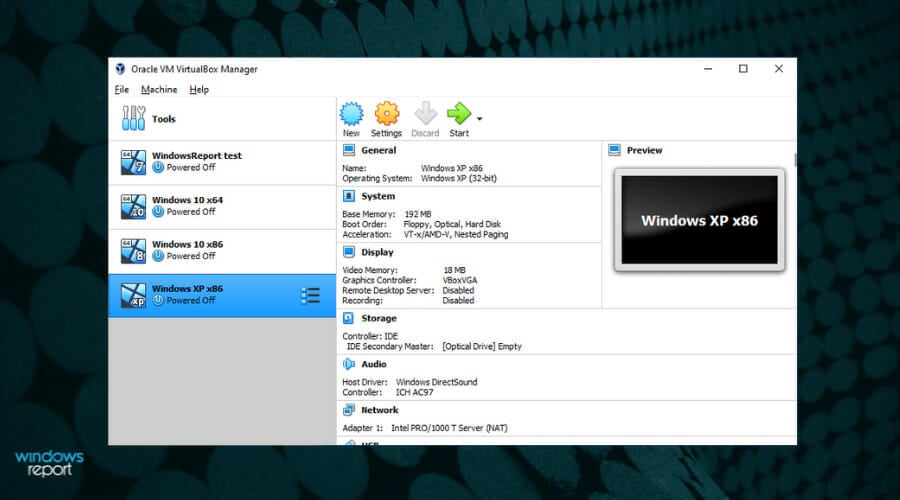
Task: Click the System section icon
Action: (348, 196)
